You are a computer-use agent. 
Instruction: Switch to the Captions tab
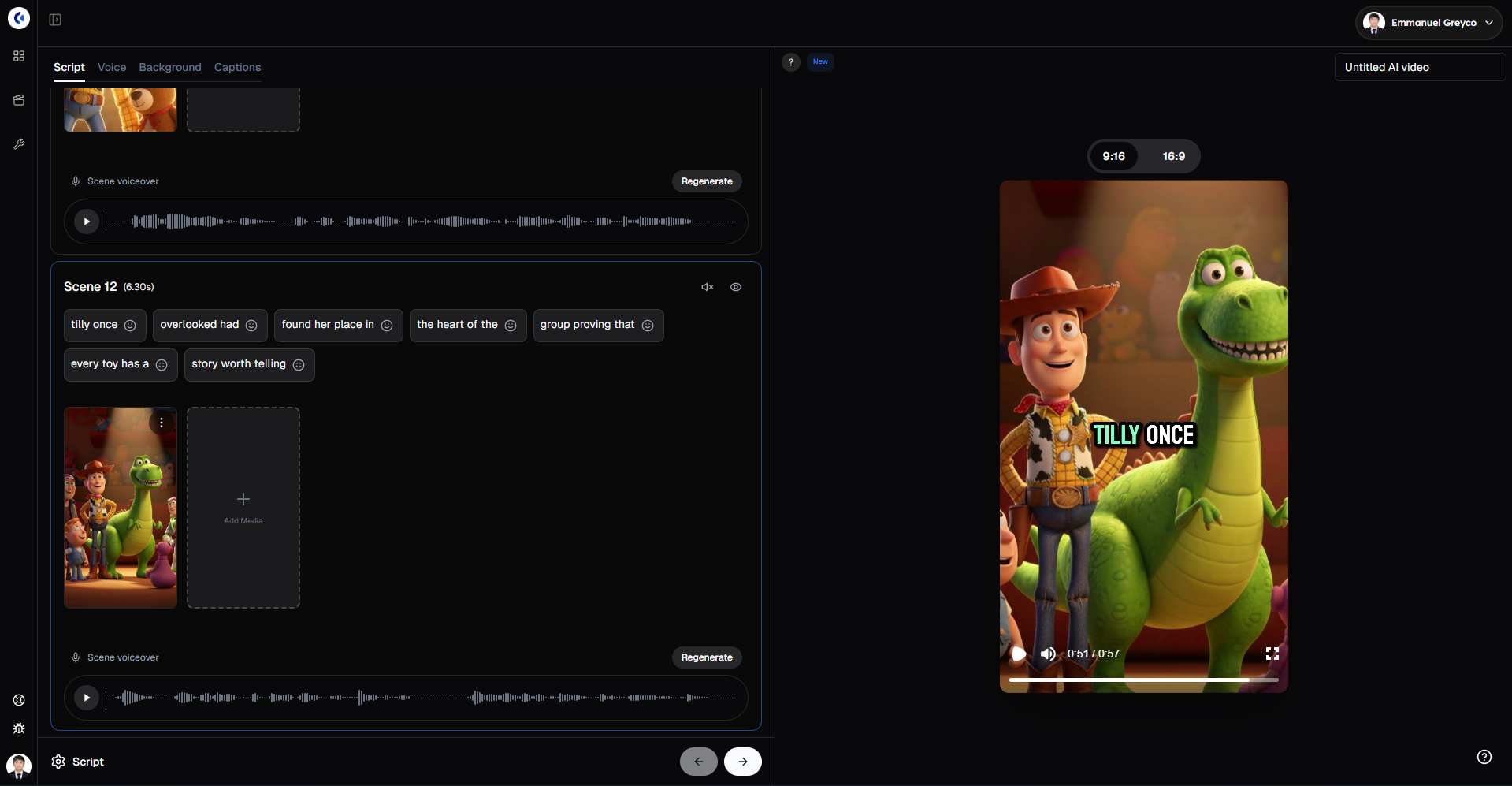pos(237,68)
